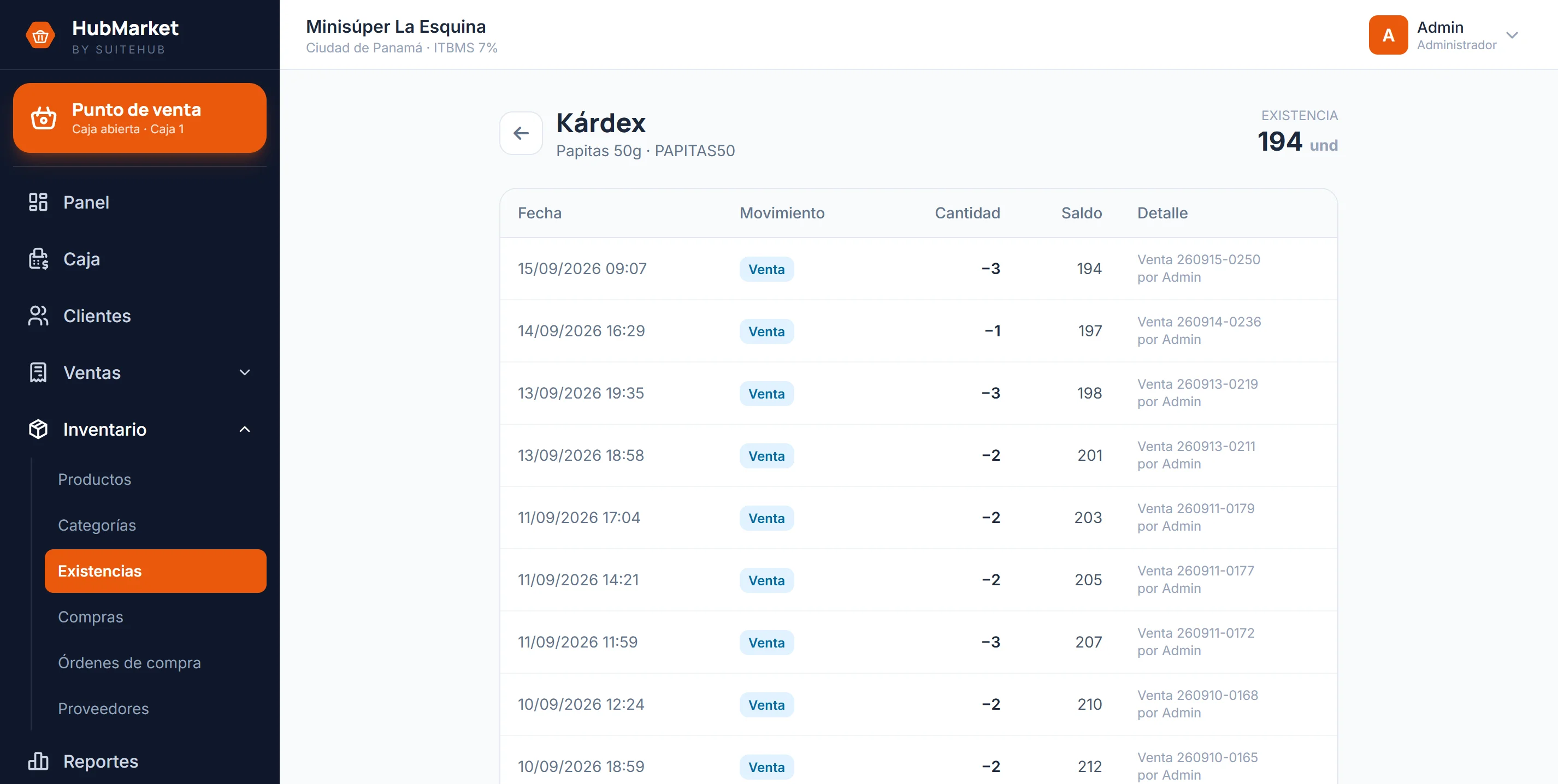Screen dimensions: 1558x784
Task: Open Punto de venta basket icon
Action: 44,118
